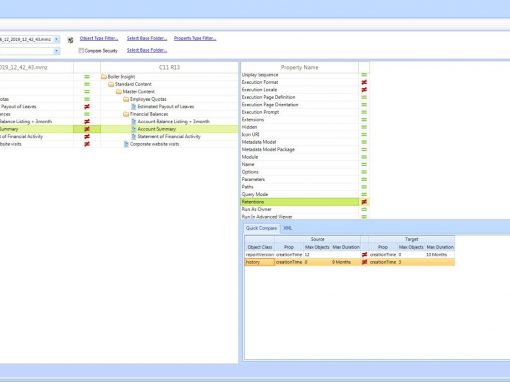Screen dimensions: 510x382
Task: Select the Run As Owner property
Action: pos(299,209)
